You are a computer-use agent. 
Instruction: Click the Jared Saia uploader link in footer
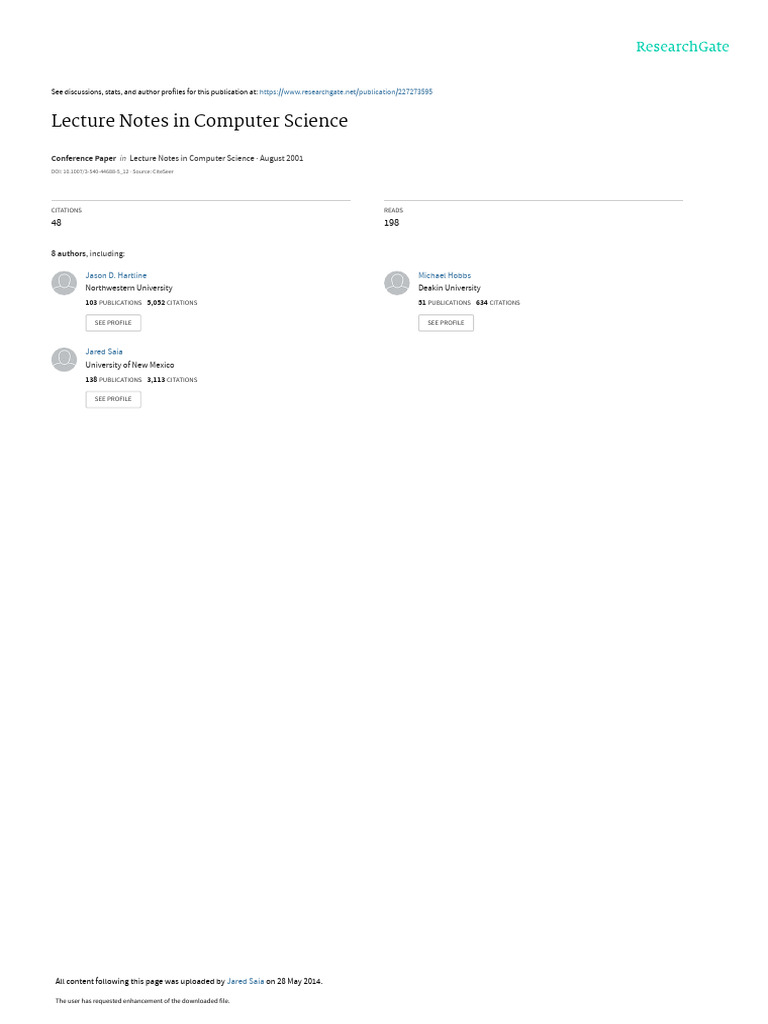(246, 981)
